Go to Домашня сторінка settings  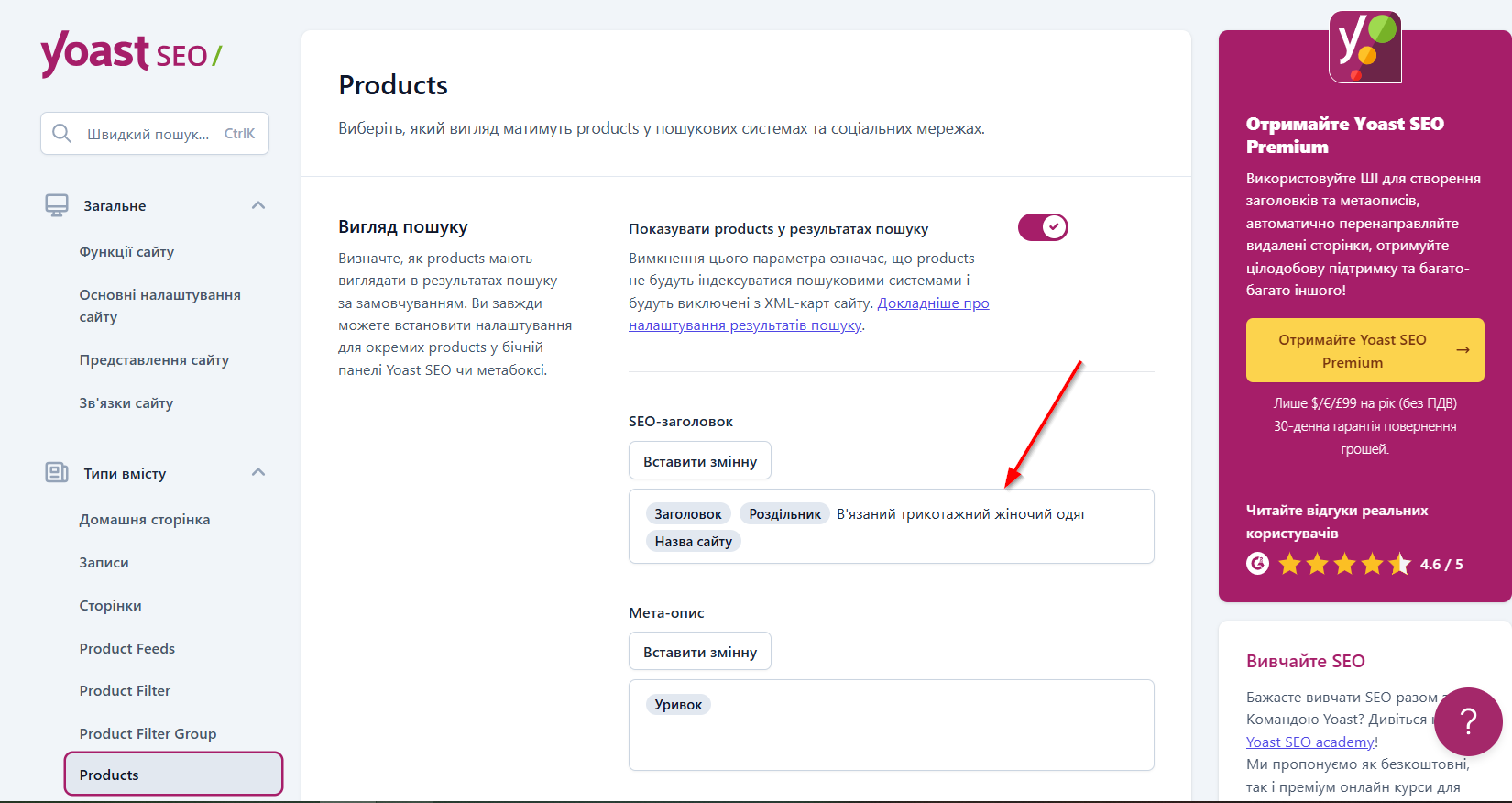(145, 520)
